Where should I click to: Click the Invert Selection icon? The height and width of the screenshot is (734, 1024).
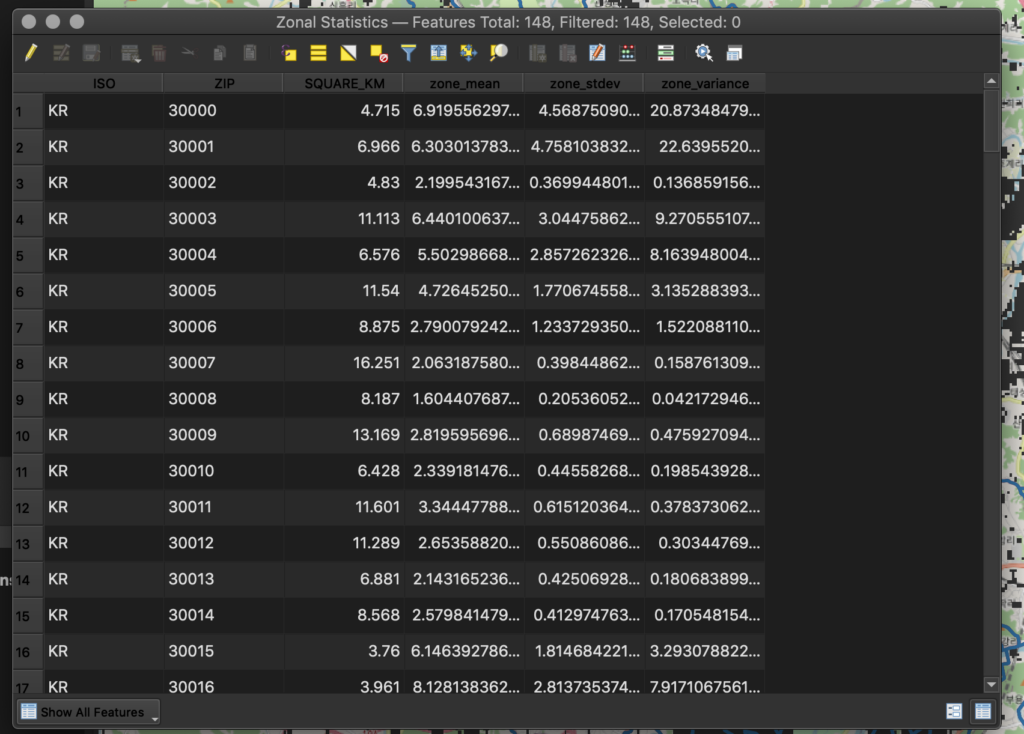(x=348, y=53)
